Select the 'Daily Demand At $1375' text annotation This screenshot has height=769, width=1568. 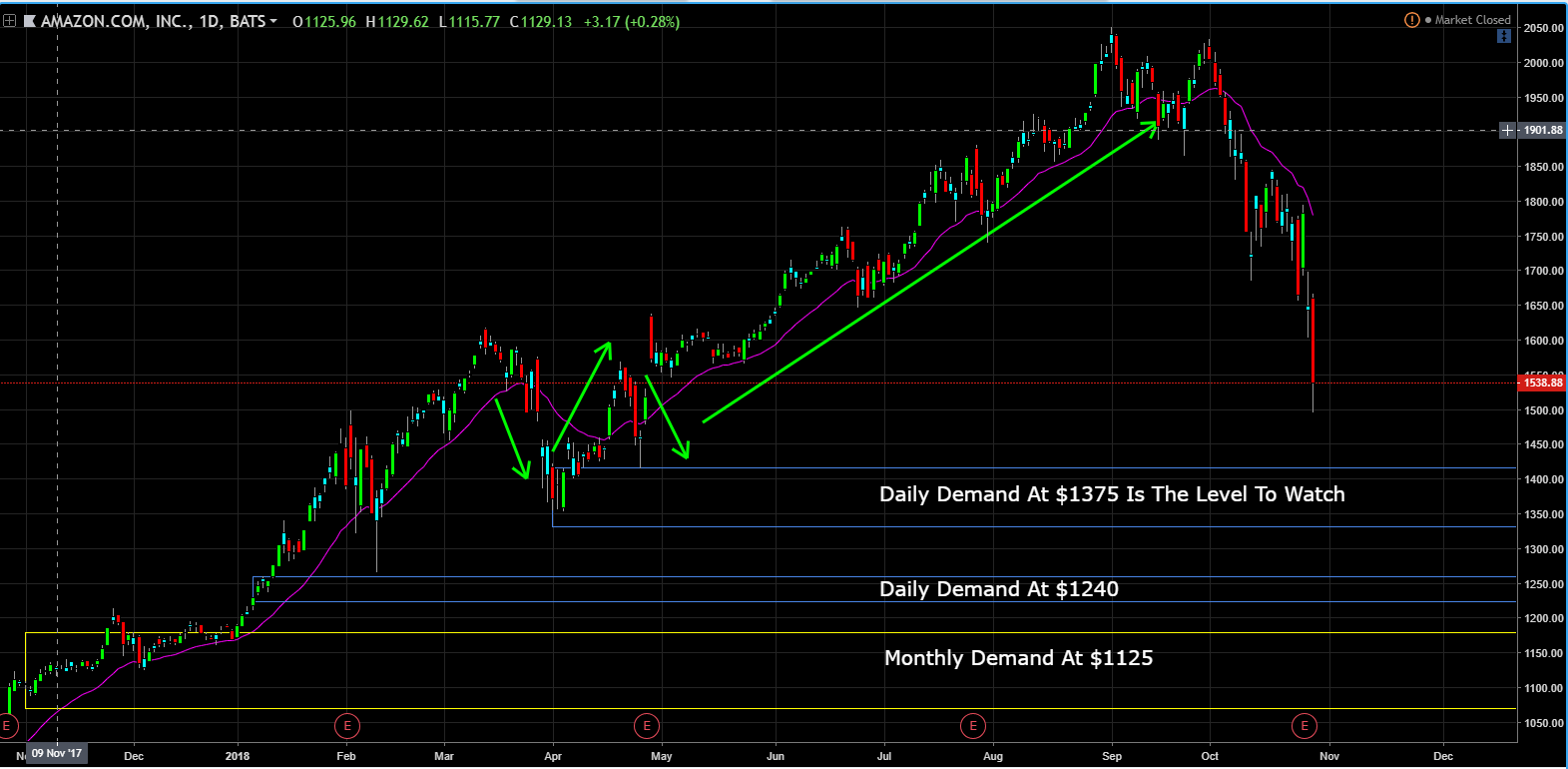pos(1112,494)
